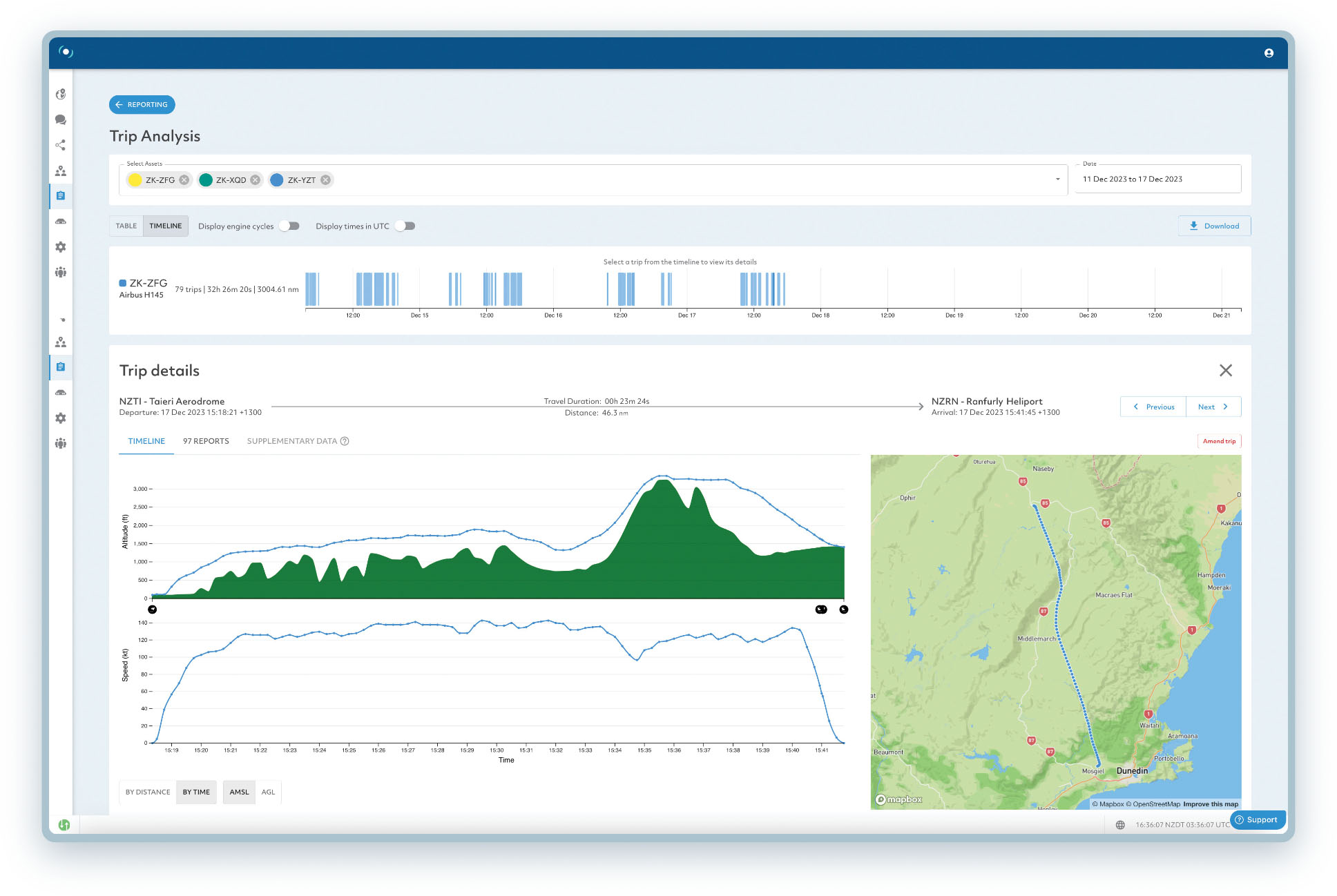Switch the altitude chart to AGL mode
The height and width of the screenshot is (896, 1337).
coord(269,792)
